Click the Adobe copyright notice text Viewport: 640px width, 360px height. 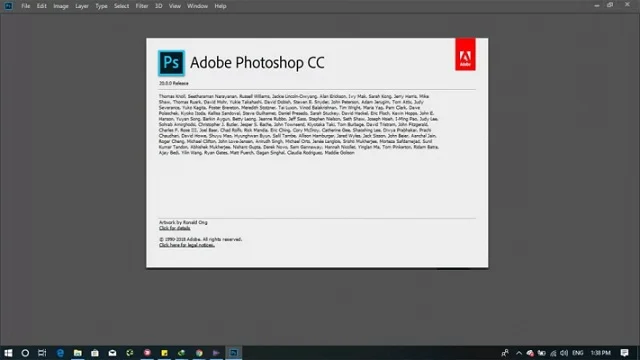200,239
